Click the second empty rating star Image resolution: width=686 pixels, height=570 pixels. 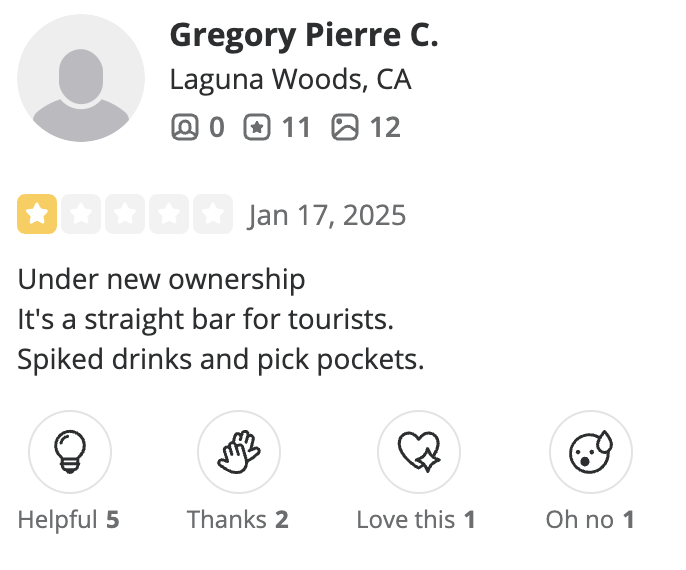pos(81,214)
